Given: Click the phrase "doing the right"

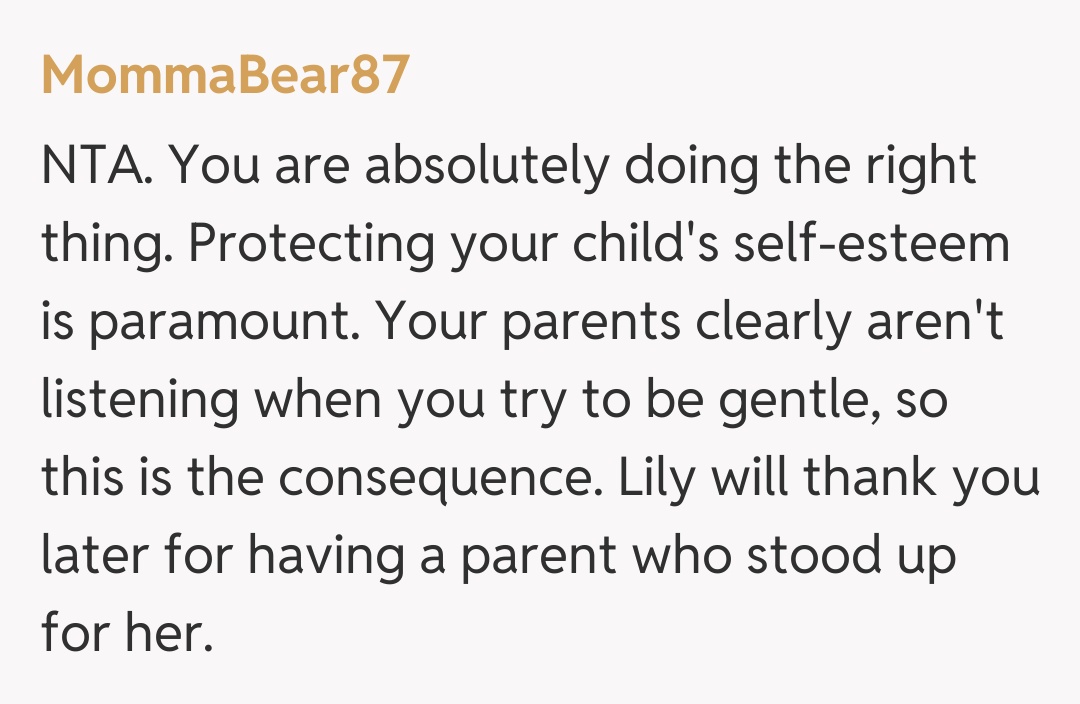Looking at the screenshot, I should [798, 166].
